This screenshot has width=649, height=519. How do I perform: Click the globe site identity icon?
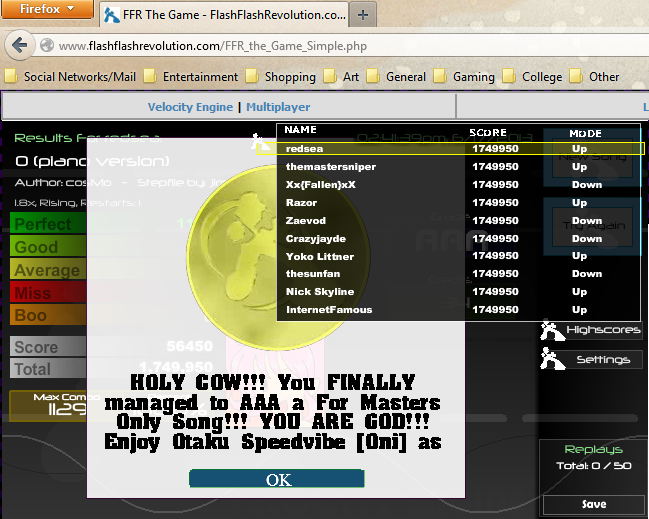[x=47, y=45]
